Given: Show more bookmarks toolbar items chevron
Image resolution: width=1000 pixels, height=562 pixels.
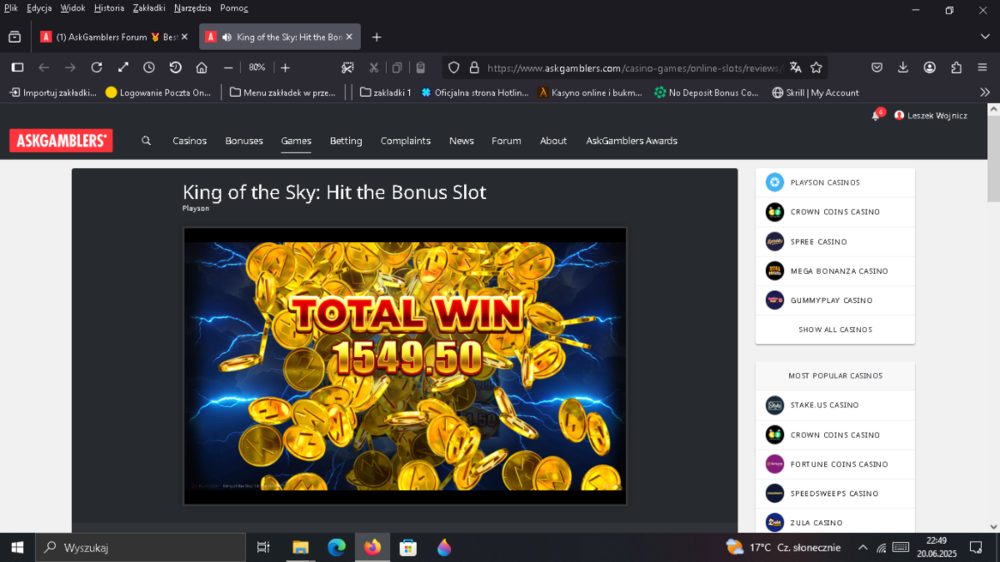Looking at the screenshot, I should [x=985, y=92].
